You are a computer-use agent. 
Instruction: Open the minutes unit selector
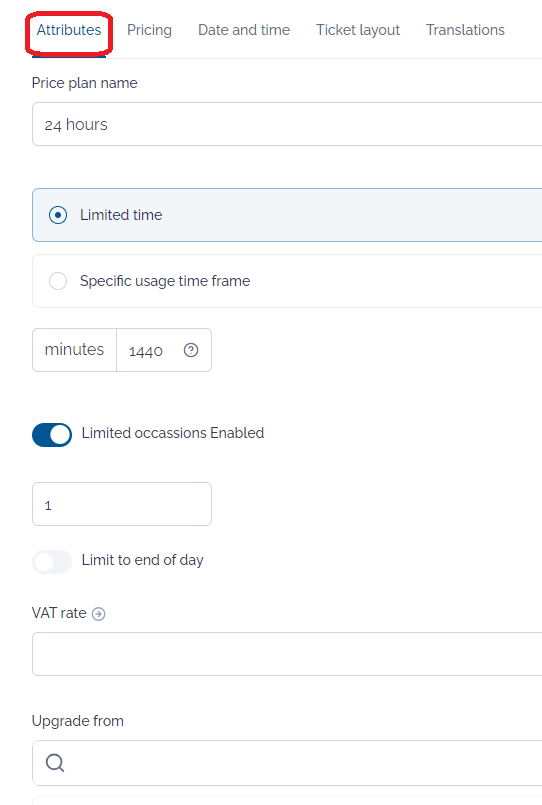coord(74,350)
